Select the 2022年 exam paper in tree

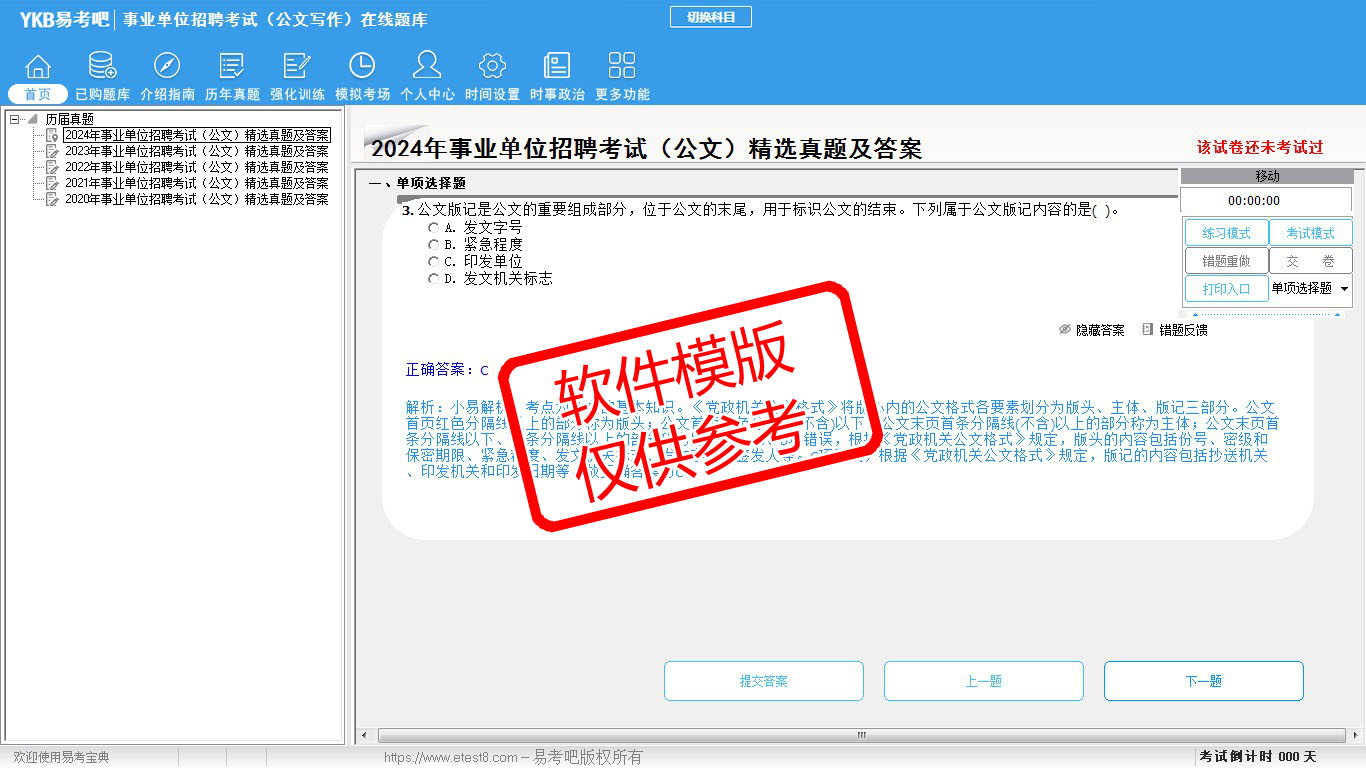pos(196,167)
